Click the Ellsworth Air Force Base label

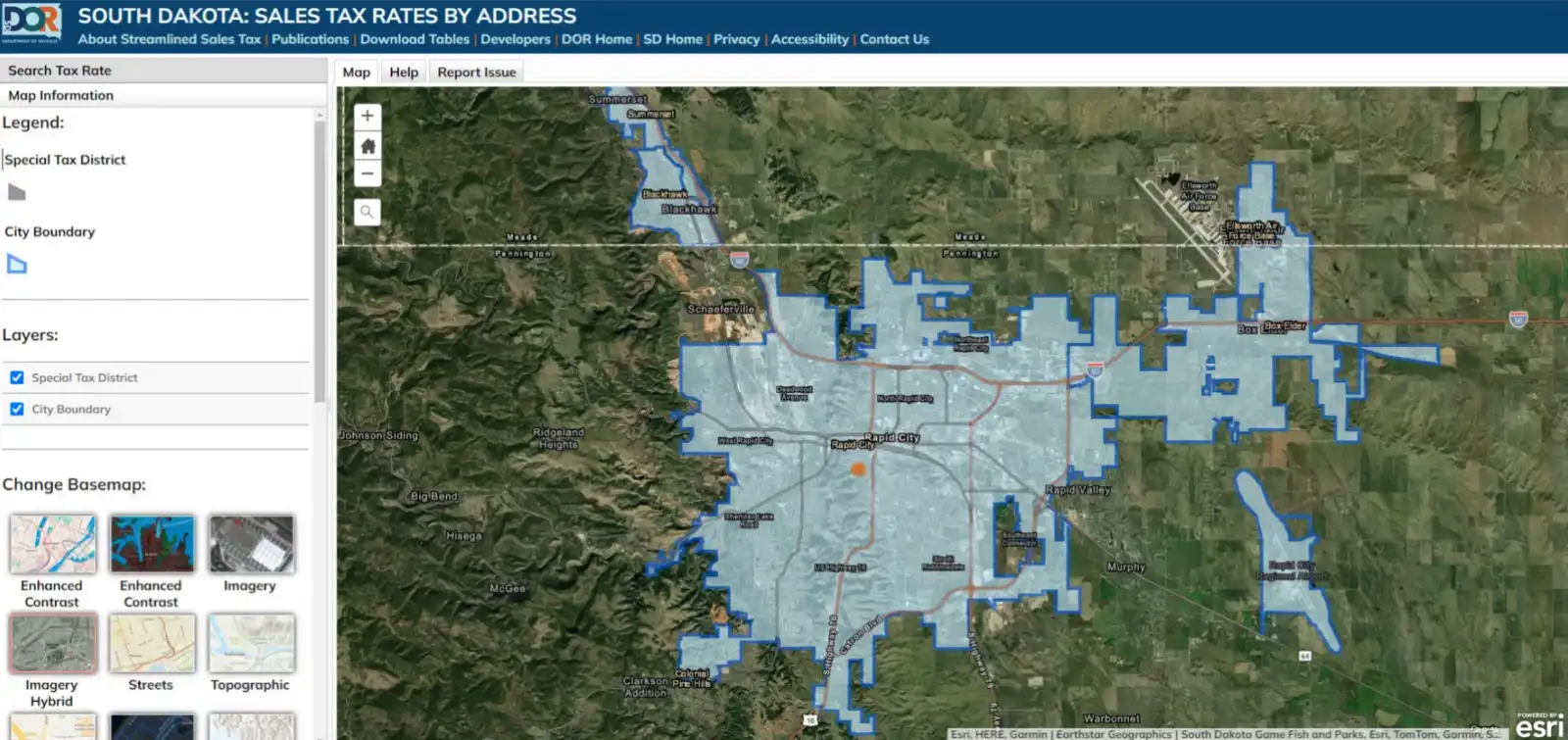(1200, 196)
